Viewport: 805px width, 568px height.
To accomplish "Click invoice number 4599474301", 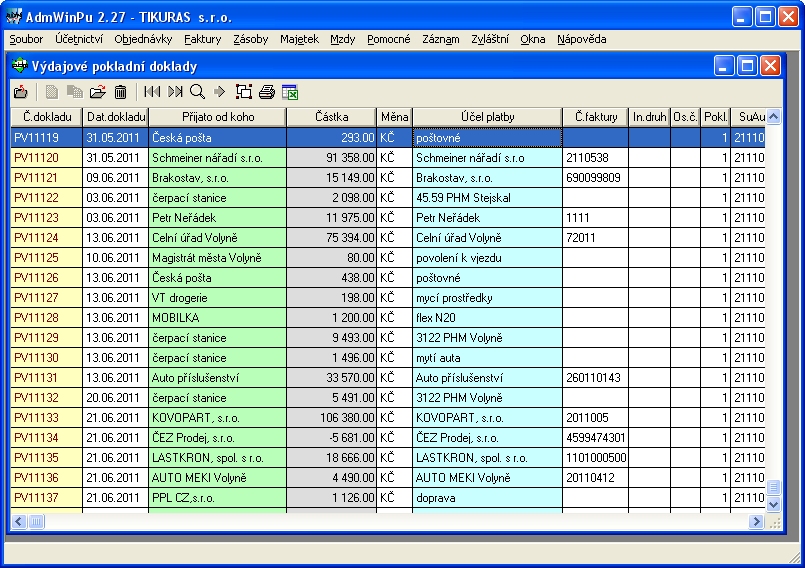I will [x=596, y=438].
